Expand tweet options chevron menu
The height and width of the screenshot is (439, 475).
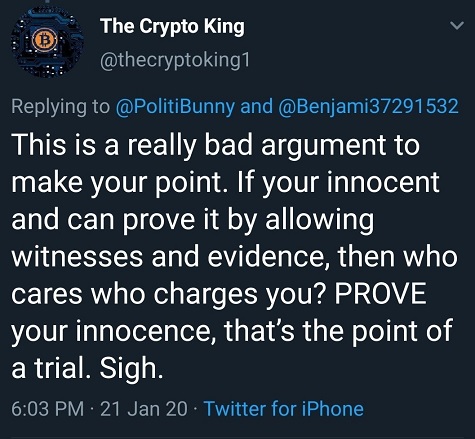click(x=456, y=26)
